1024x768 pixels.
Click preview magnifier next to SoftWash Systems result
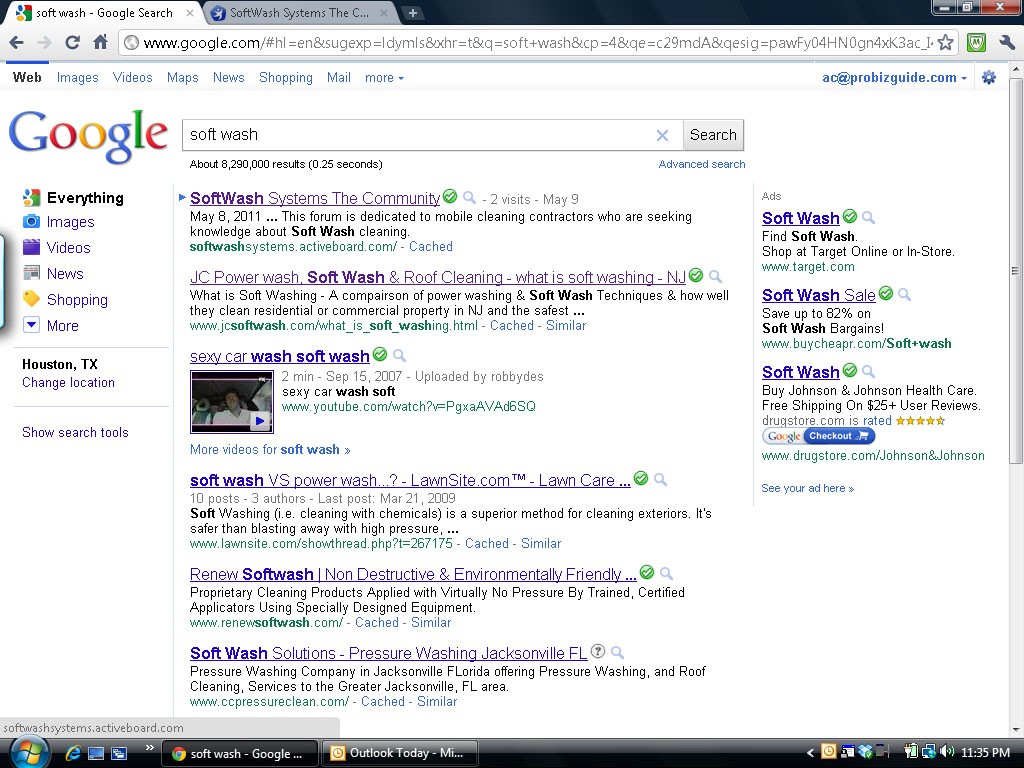pos(469,198)
